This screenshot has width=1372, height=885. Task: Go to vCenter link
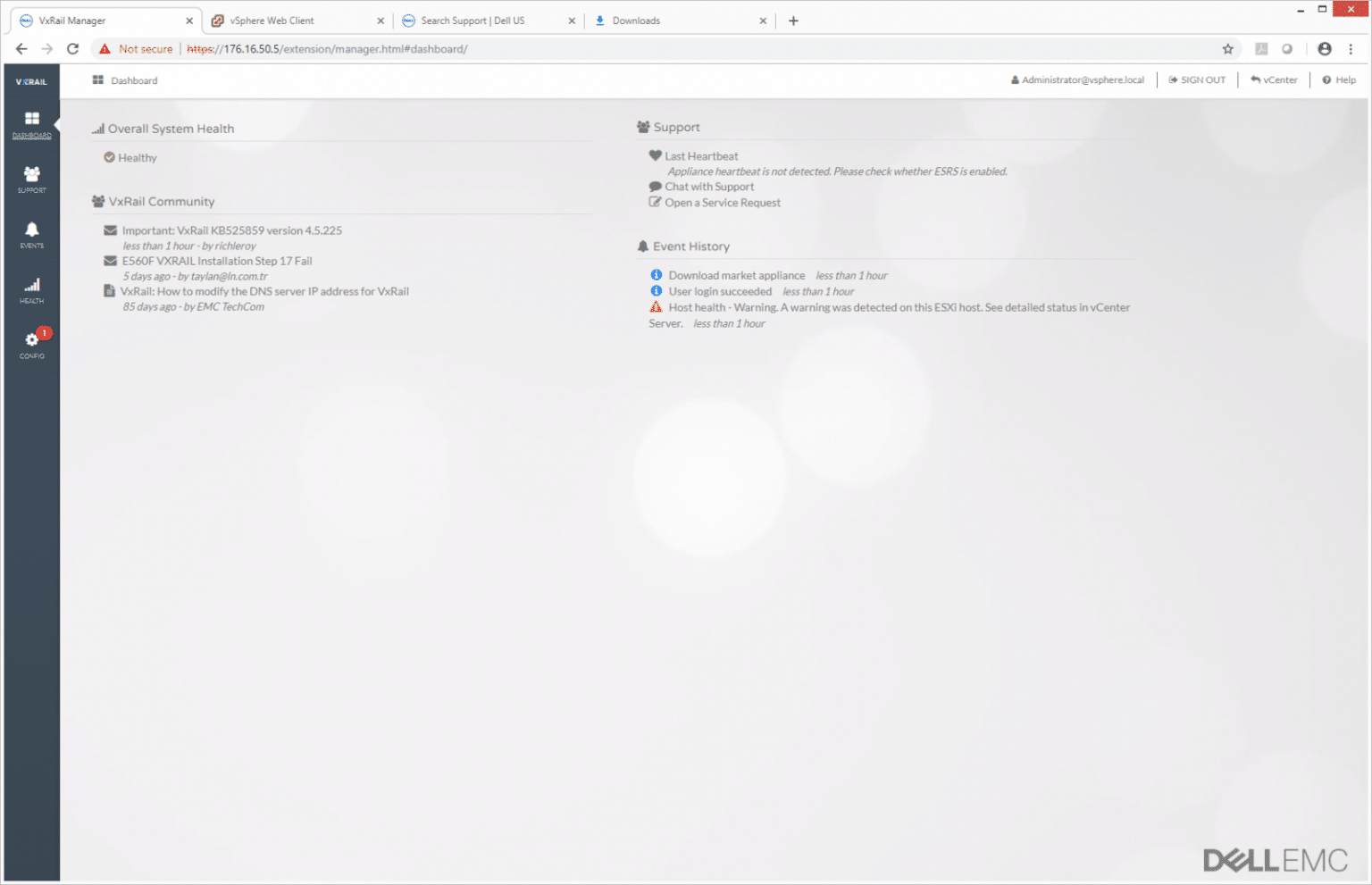coord(1274,80)
